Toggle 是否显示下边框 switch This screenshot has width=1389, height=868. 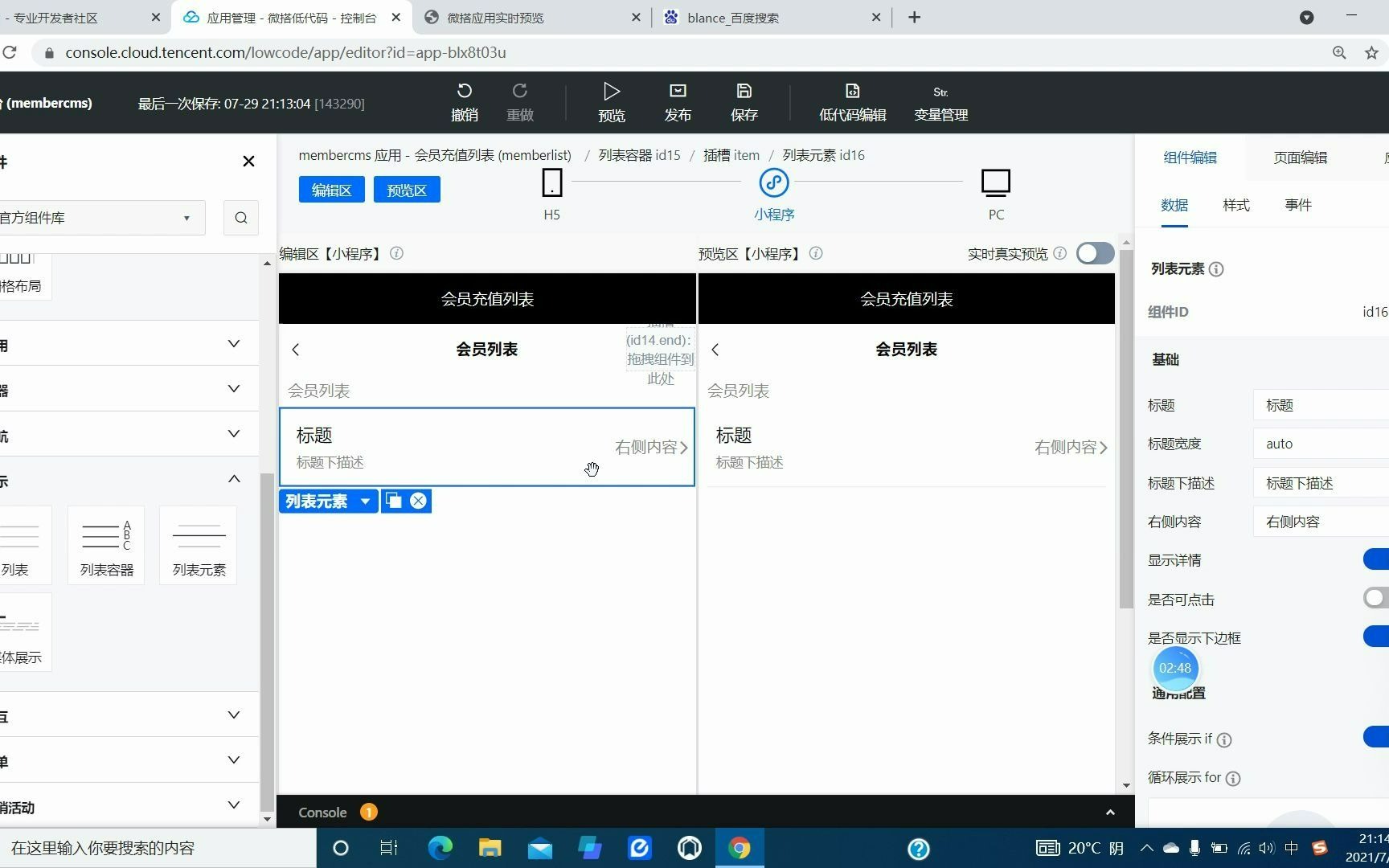coord(1376,637)
